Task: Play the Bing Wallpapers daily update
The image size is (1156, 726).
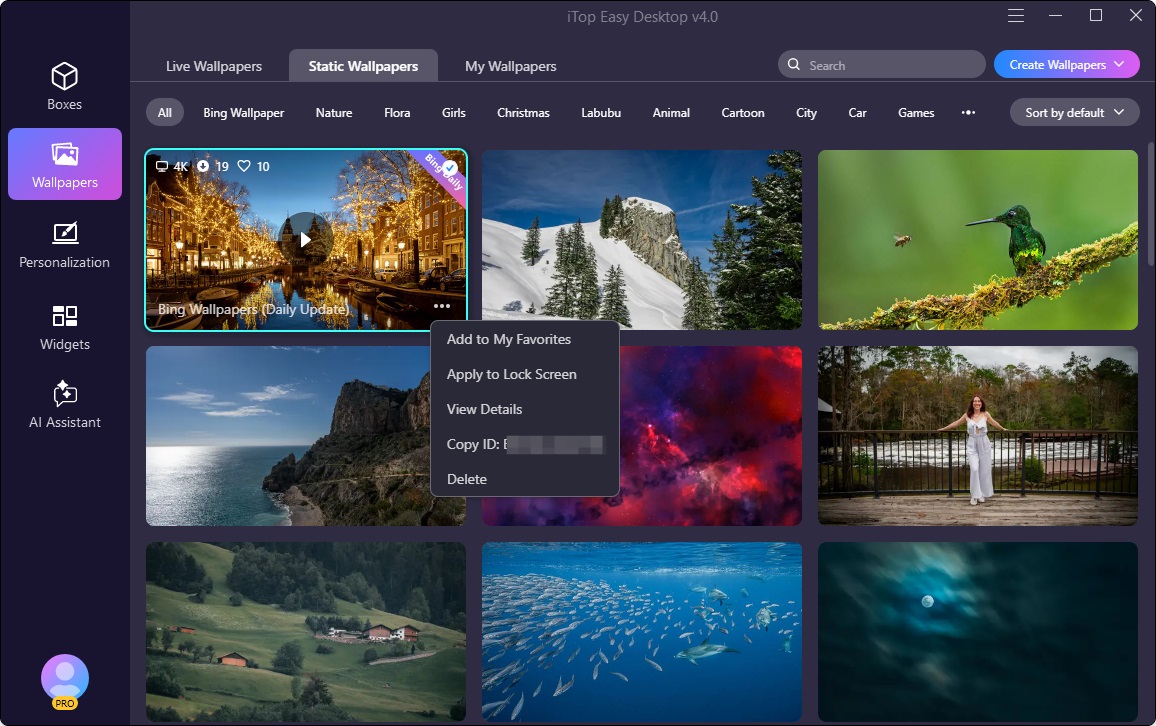Action: [x=305, y=239]
